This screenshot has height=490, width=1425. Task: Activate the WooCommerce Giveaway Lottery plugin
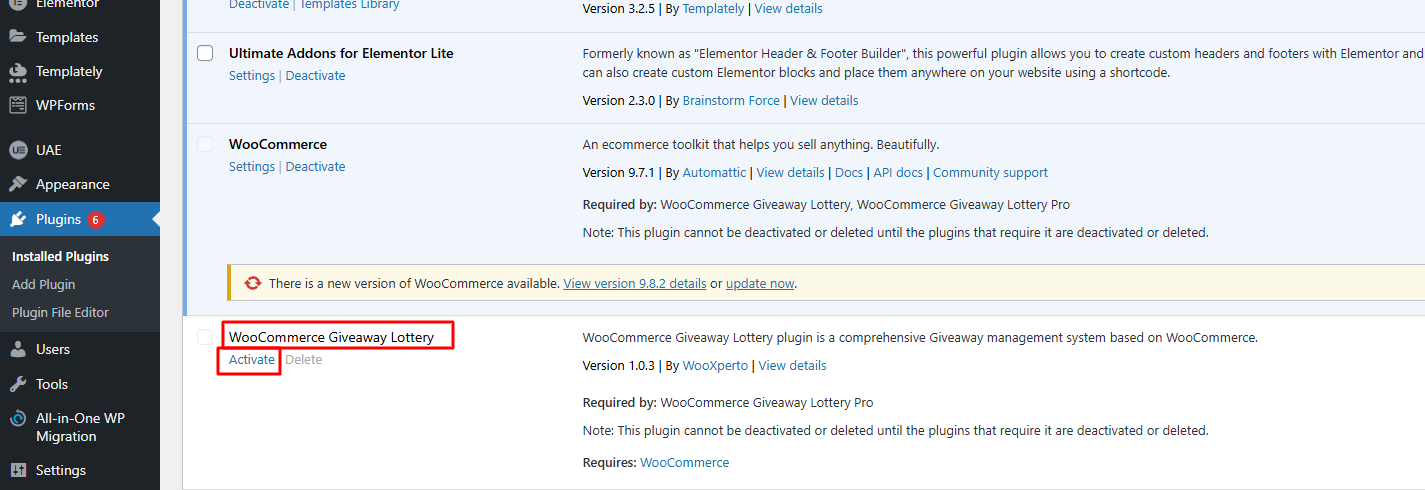tap(251, 359)
